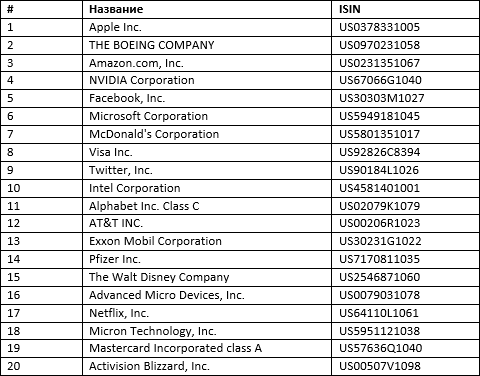Click the Visa Inc. cell
This screenshot has width=480, height=376.
207,152
